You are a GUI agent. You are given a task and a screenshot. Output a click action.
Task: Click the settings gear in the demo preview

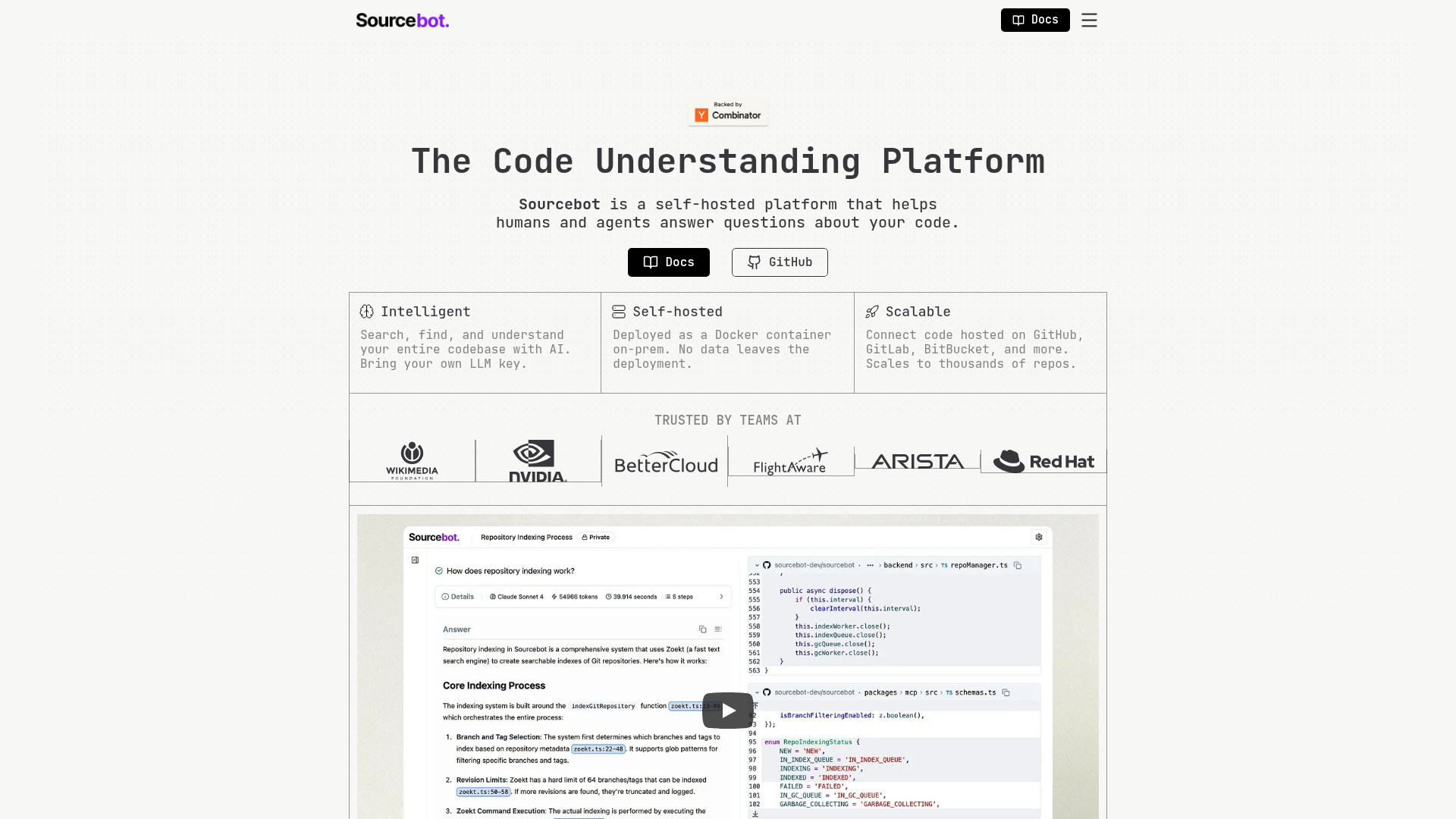click(1039, 537)
